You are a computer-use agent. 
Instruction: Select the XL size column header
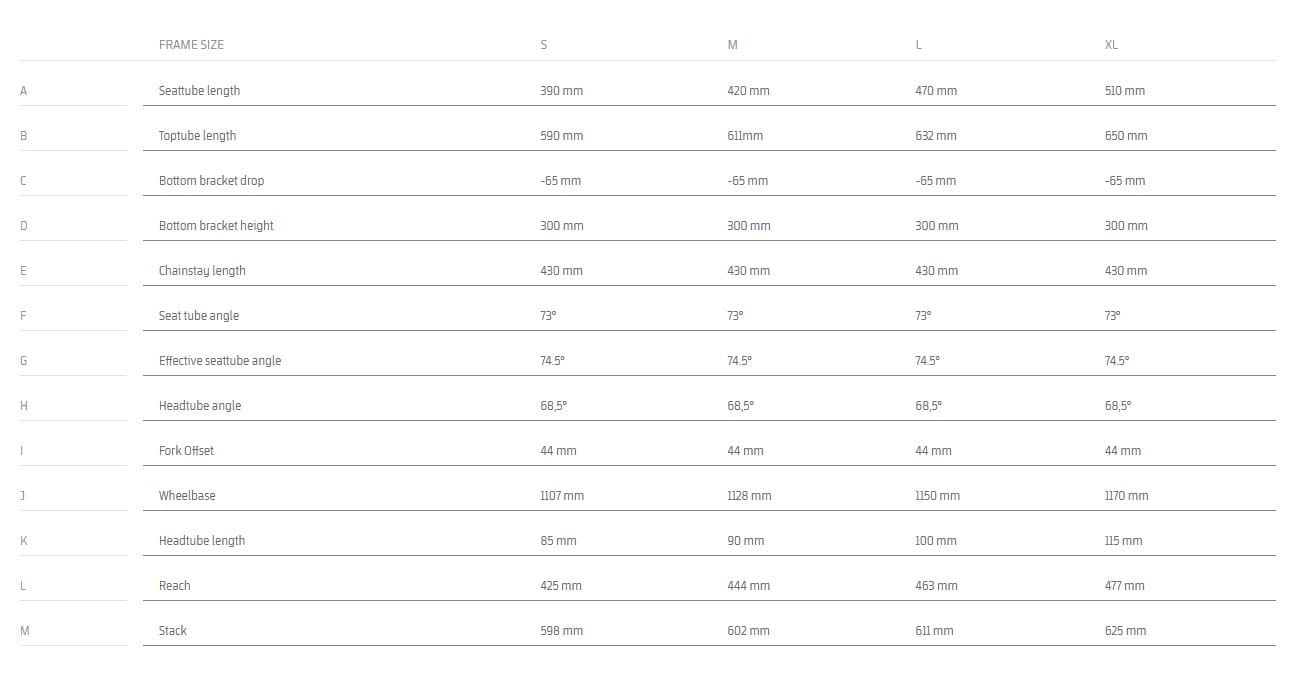coord(1111,45)
